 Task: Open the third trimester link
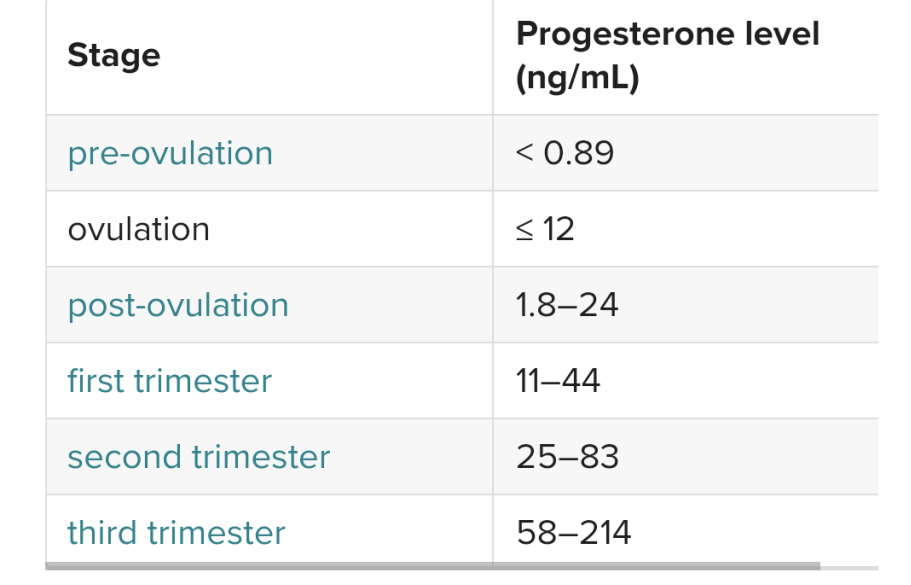tap(176, 533)
